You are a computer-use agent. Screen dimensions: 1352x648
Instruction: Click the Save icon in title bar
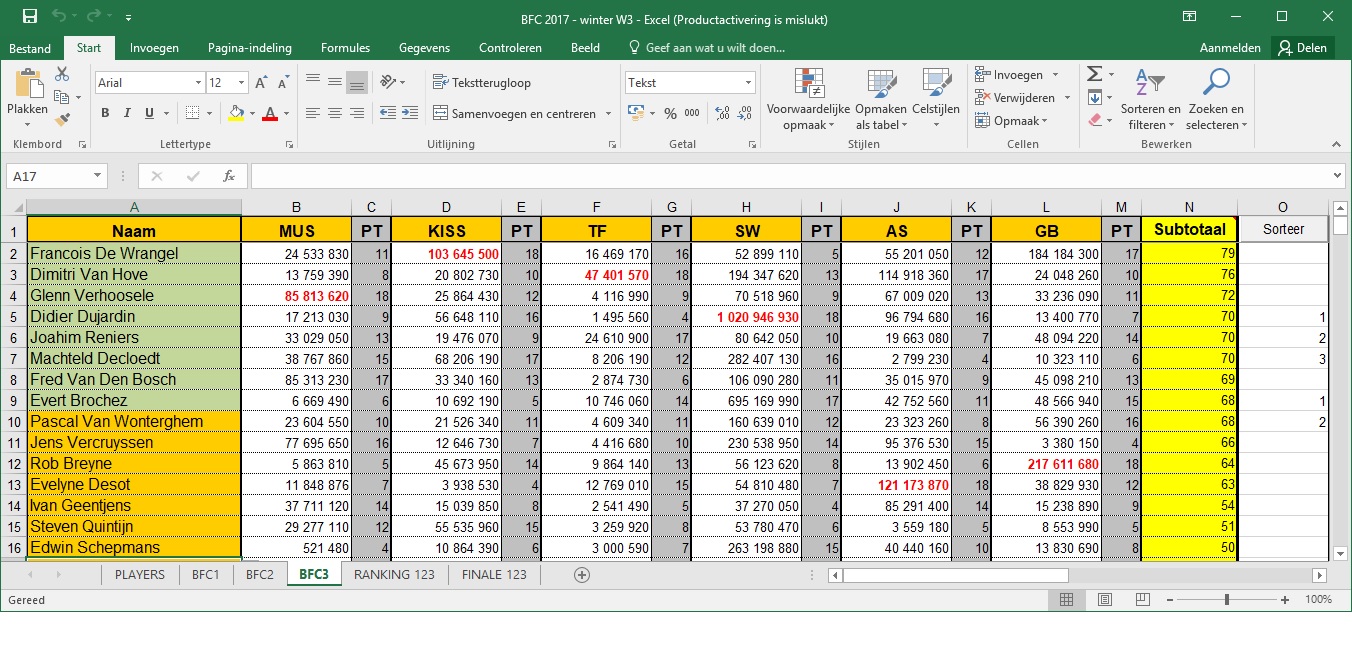pyautogui.click(x=30, y=17)
